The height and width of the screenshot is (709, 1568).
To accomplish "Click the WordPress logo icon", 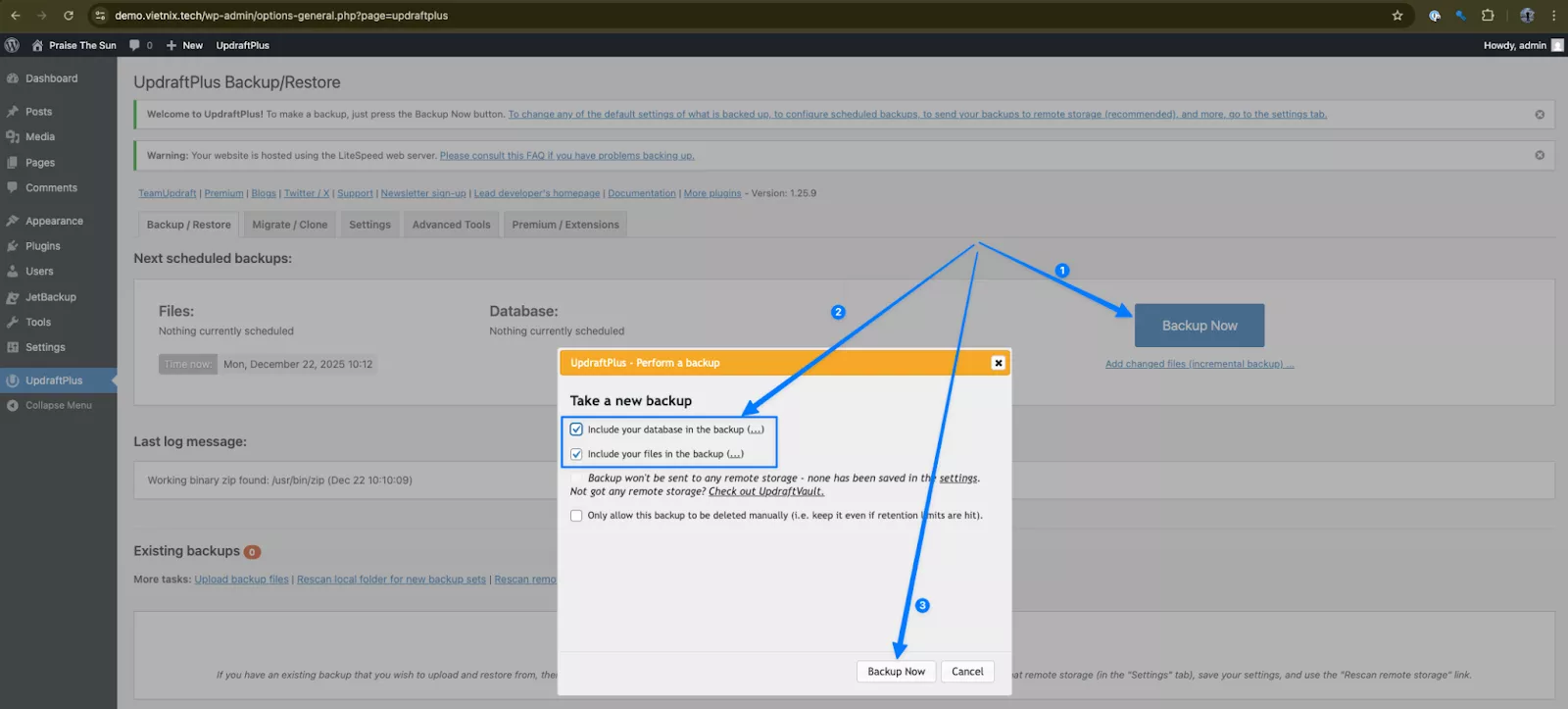I will click(x=12, y=45).
